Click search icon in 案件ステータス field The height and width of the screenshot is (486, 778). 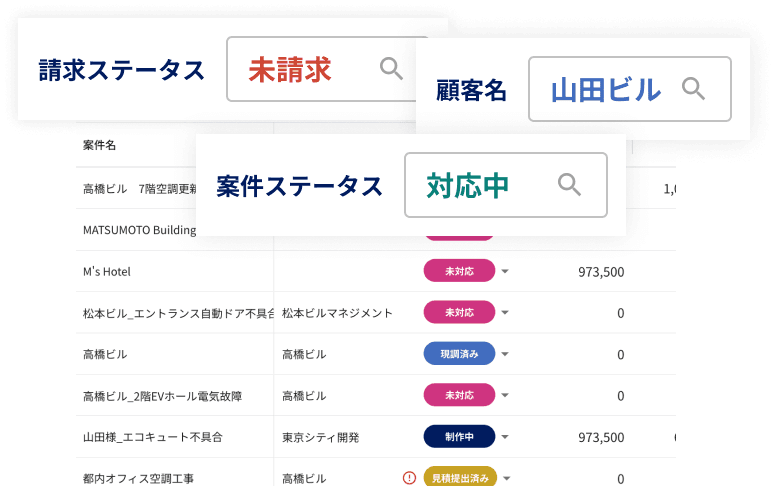pos(569,185)
